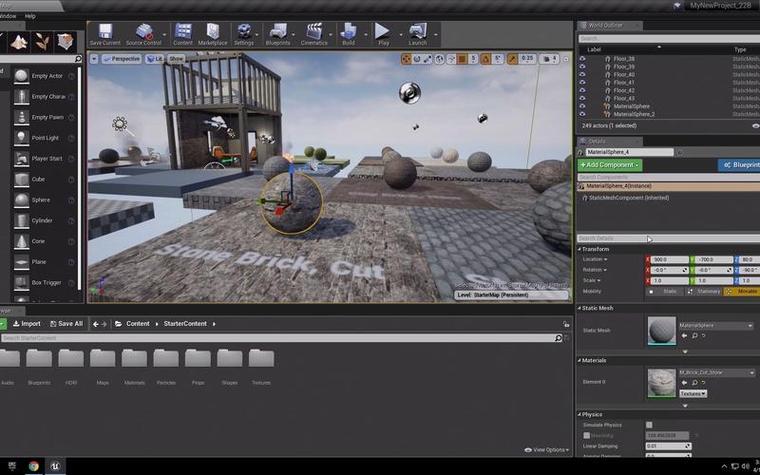The width and height of the screenshot is (760, 475).
Task: Open the viewport options dropdown arrow
Action: point(94,59)
